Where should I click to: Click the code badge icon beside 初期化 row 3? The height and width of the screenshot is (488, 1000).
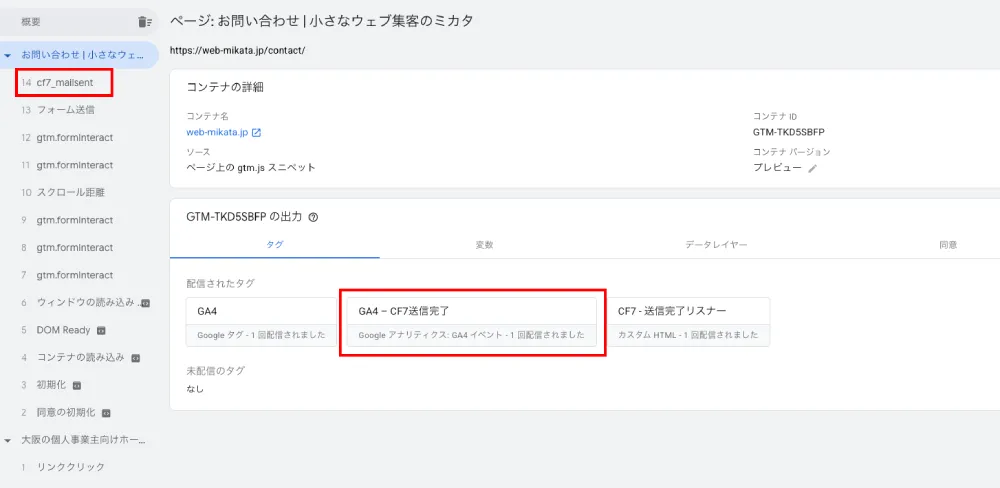tap(77, 385)
